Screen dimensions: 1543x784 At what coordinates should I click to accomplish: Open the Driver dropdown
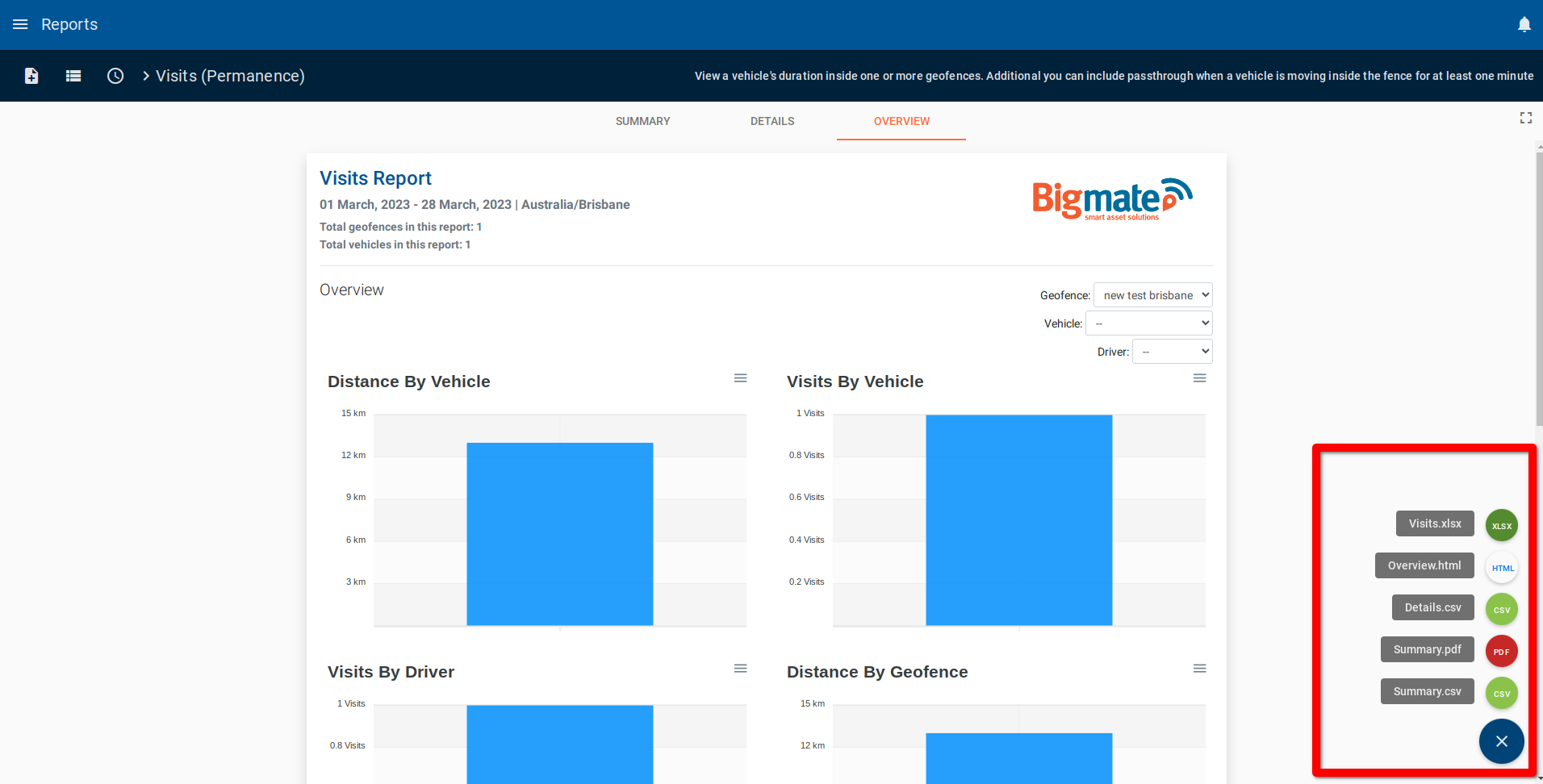coord(1172,352)
